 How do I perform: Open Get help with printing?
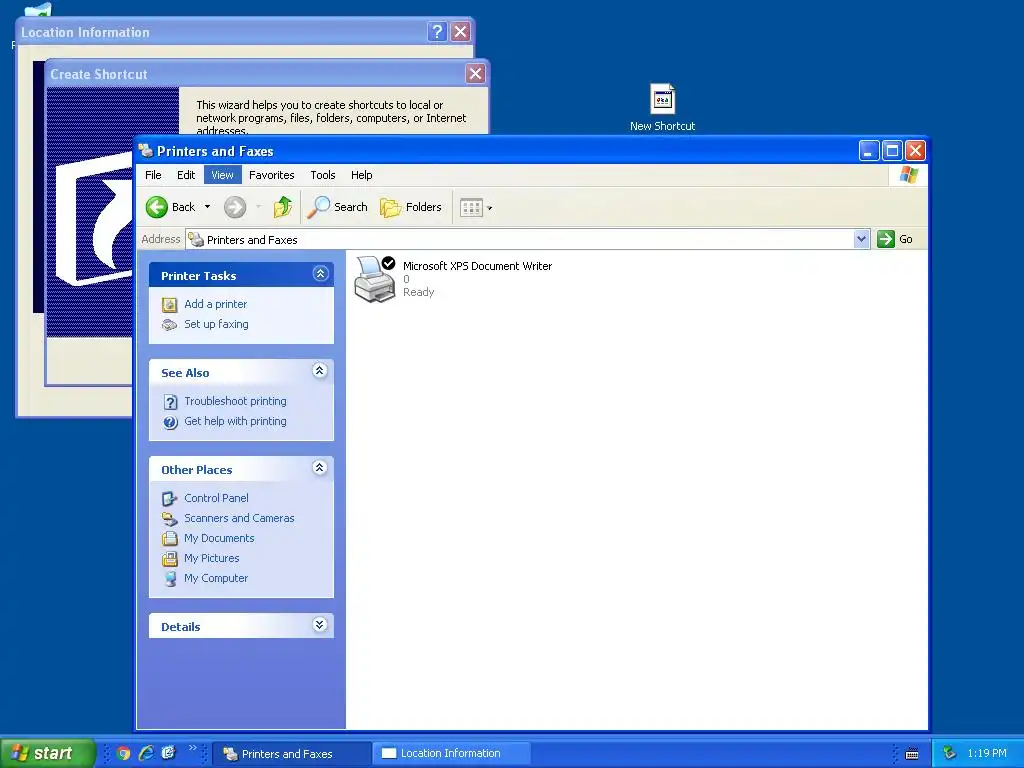[x=235, y=422]
